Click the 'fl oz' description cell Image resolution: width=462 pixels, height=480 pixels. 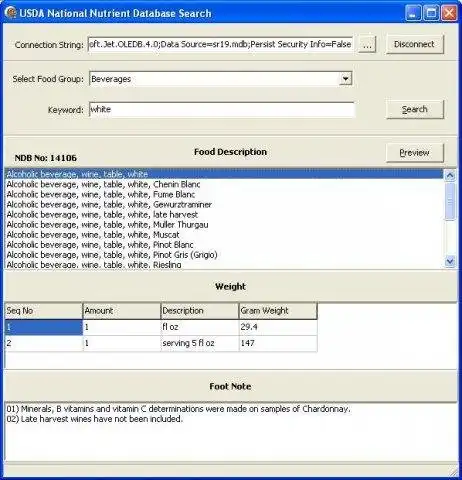point(200,327)
